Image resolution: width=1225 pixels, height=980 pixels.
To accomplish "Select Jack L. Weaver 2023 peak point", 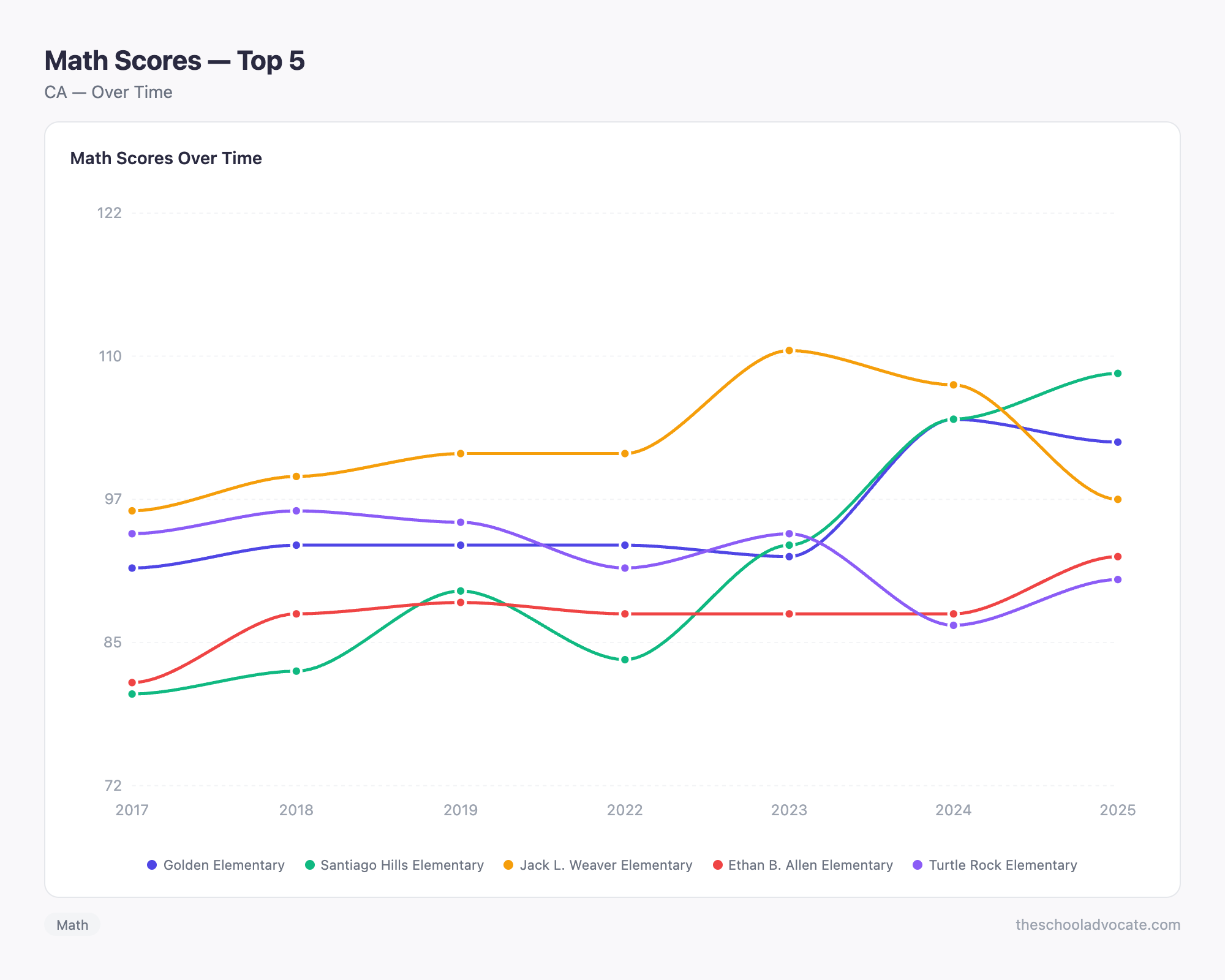I will (789, 350).
